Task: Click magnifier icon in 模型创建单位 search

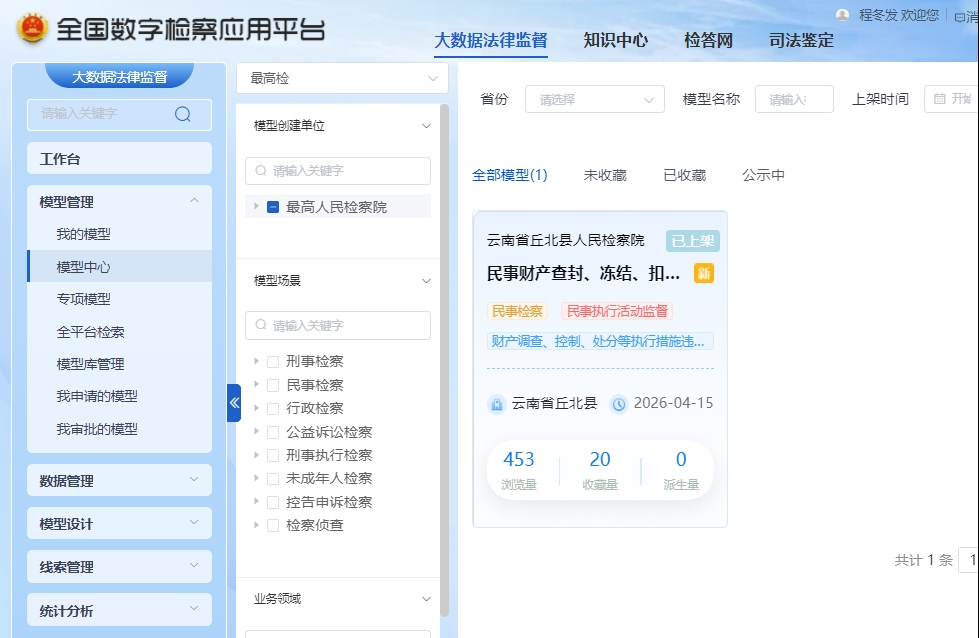Action: pyautogui.click(x=261, y=170)
